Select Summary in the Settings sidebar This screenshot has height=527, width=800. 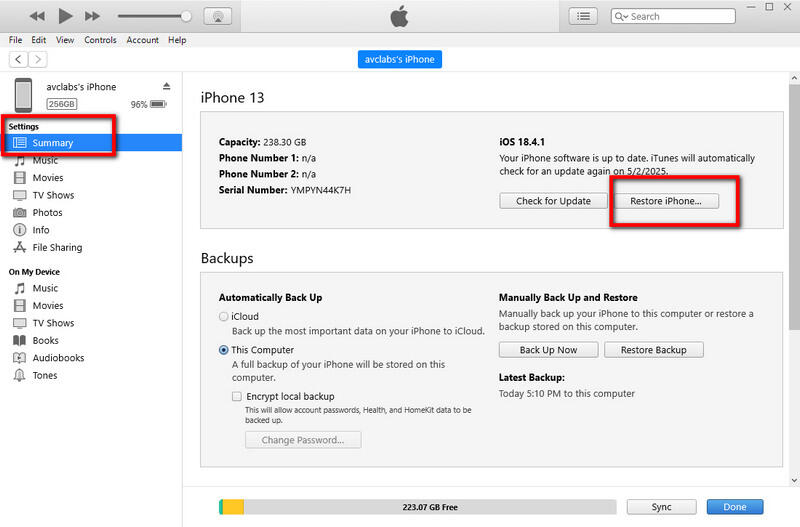pos(91,143)
